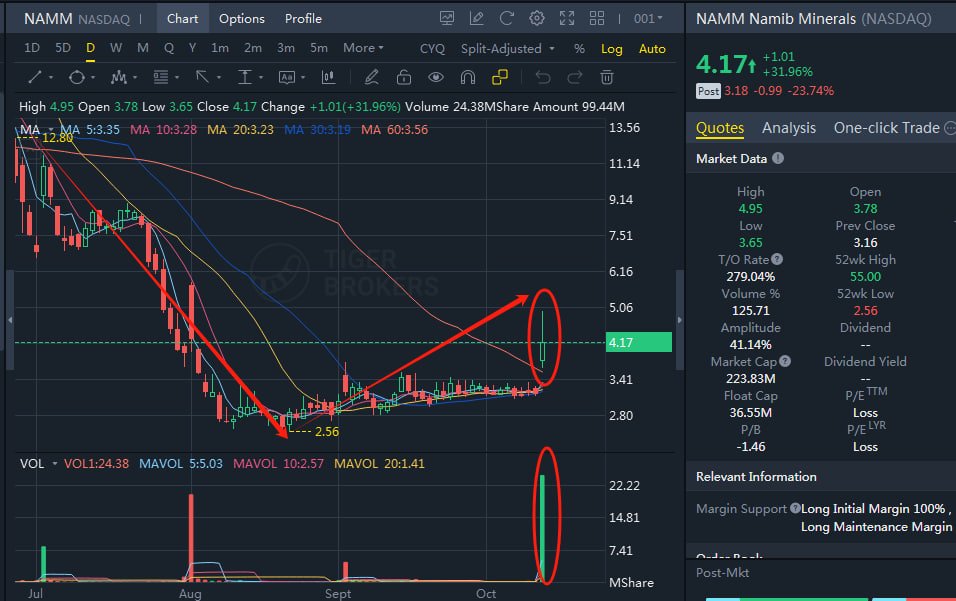Open dropdown arrow beside Fibonacci tool
Screen dimensions: 956x601
pos(177,77)
